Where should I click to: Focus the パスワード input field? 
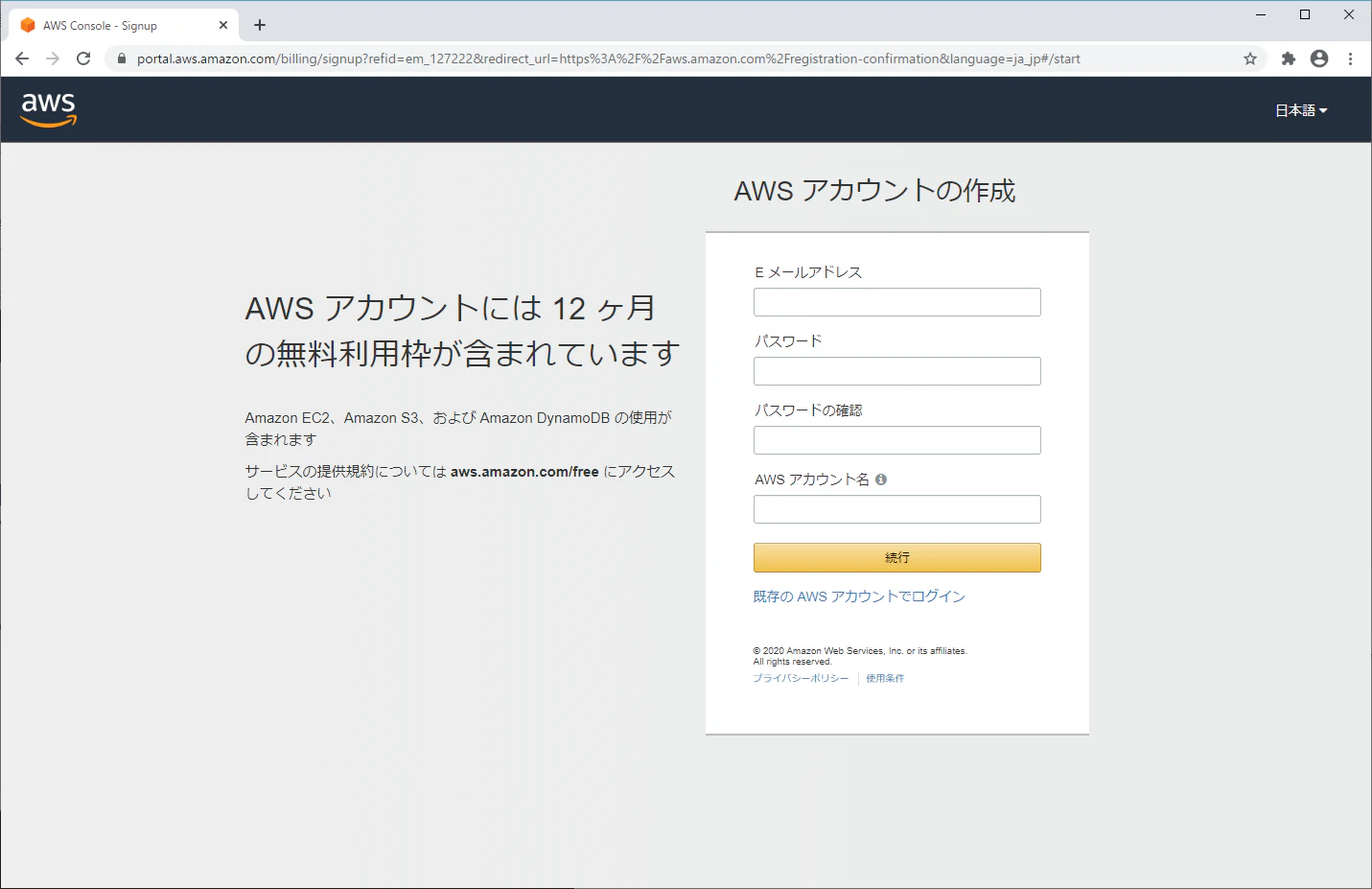pos(897,371)
